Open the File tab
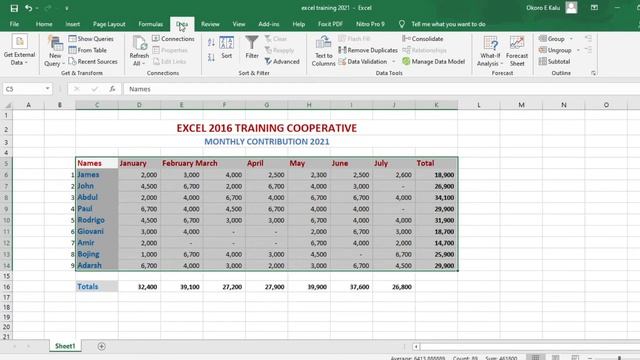This screenshot has height=360, width=640. point(14,24)
